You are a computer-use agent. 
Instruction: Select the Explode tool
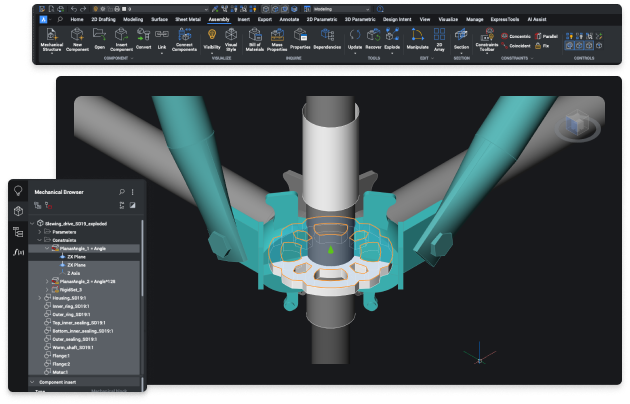click(x=392, y=39)
